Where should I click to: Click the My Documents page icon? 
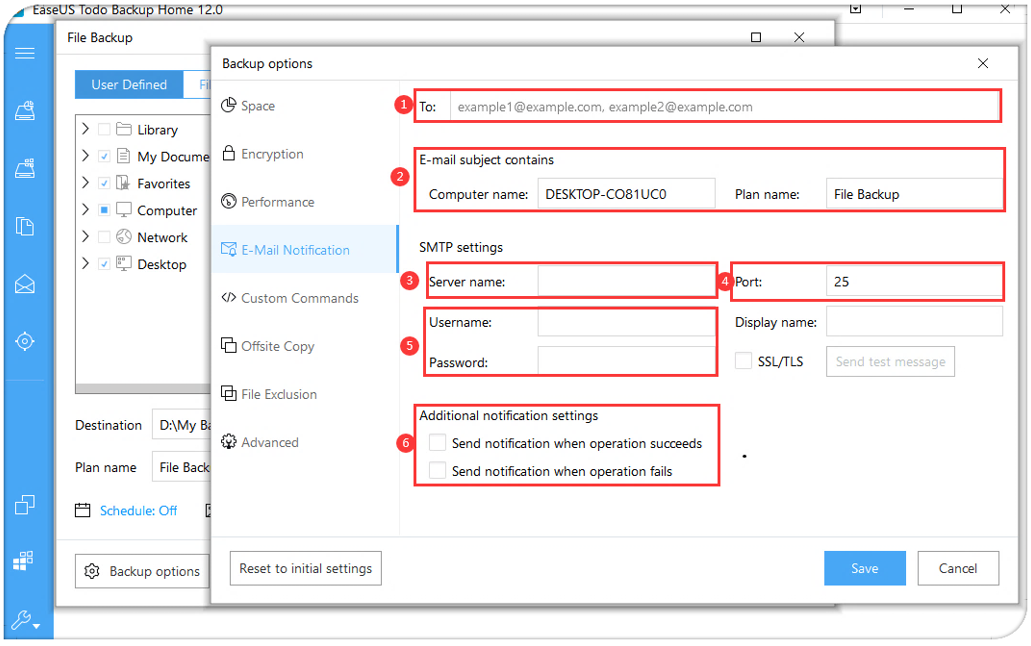click(123, 156)
